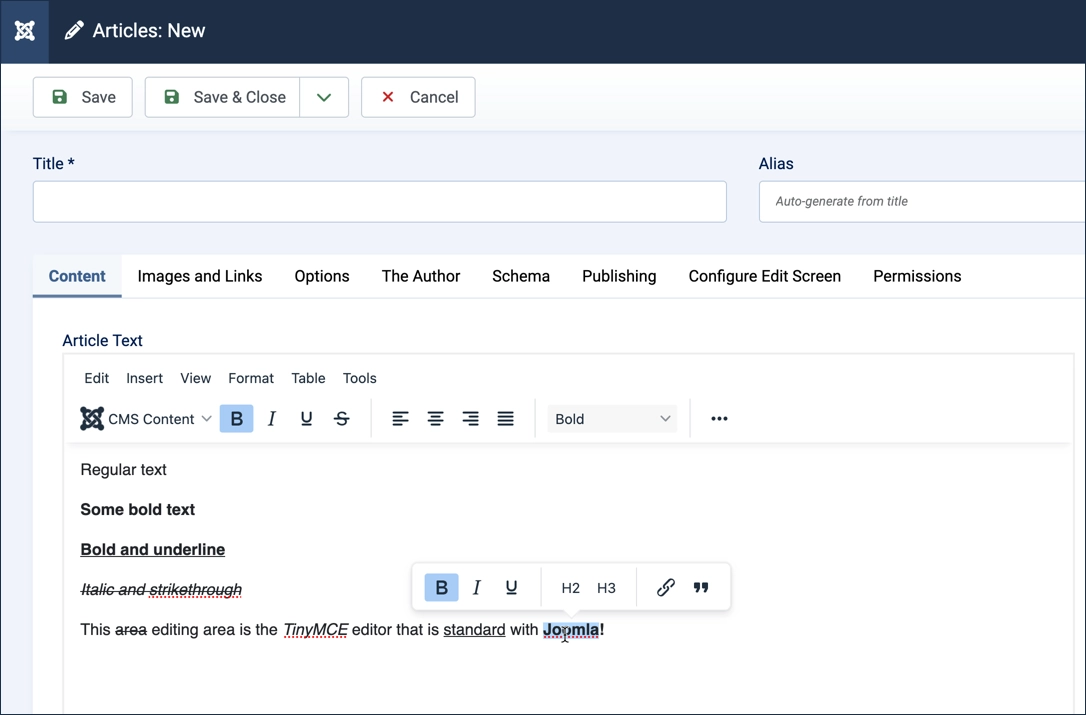The height and width of the screenshot is (715, 1086).
Task: Click the Align Center icon
Action: coord(435,418)
